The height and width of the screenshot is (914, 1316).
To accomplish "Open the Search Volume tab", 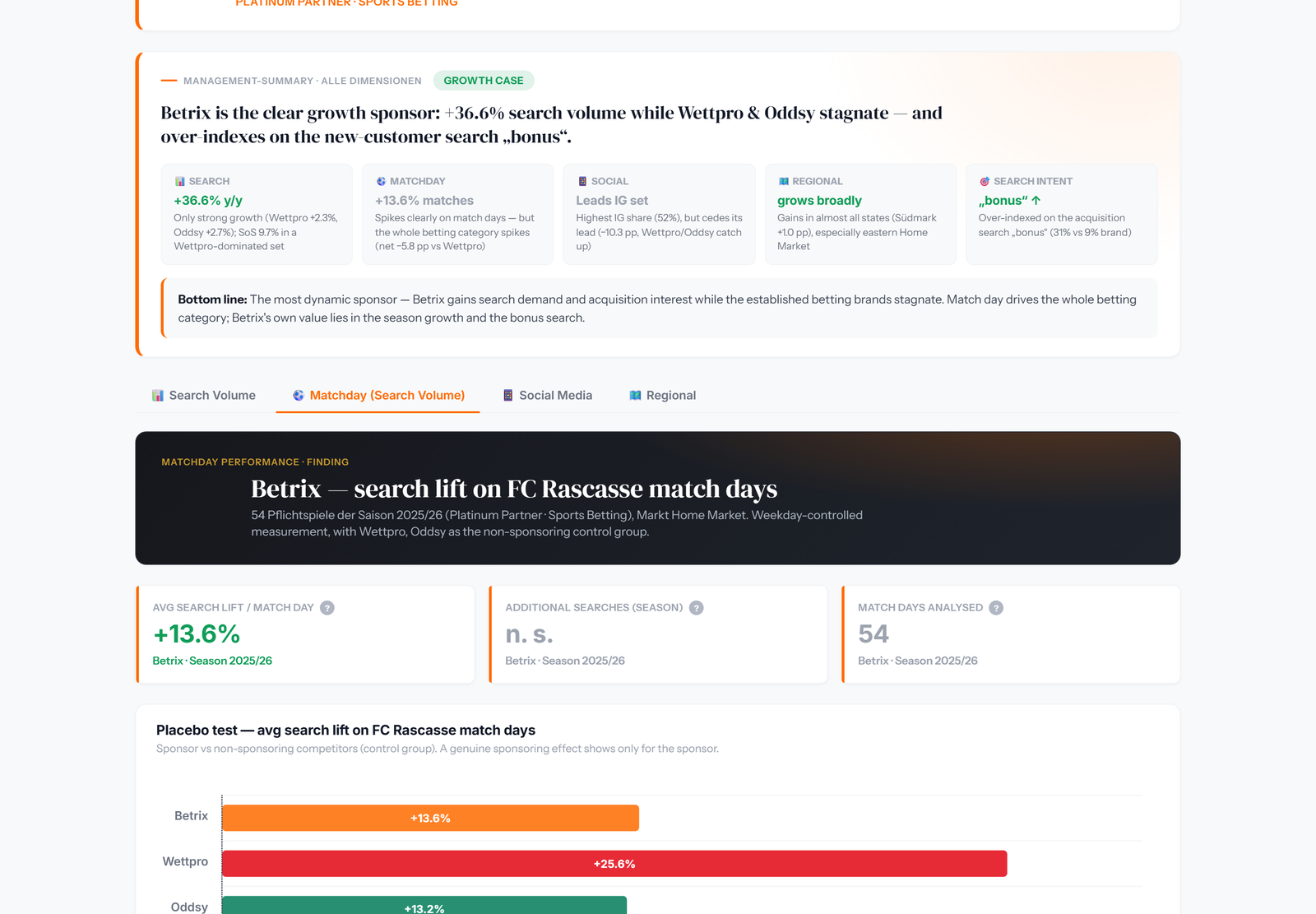I will (x=204, y=396).
